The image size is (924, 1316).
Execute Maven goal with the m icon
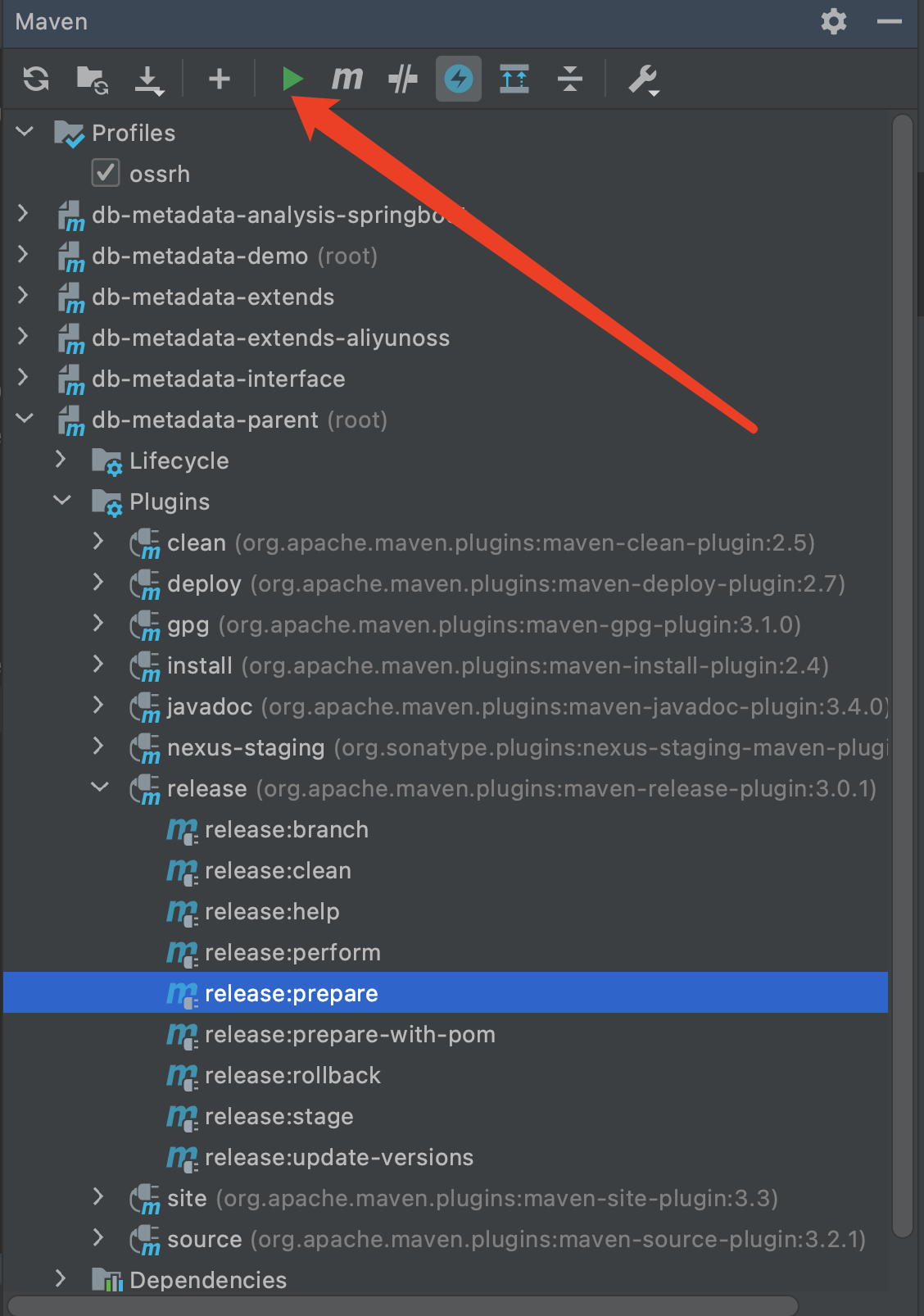pos(347,79)
